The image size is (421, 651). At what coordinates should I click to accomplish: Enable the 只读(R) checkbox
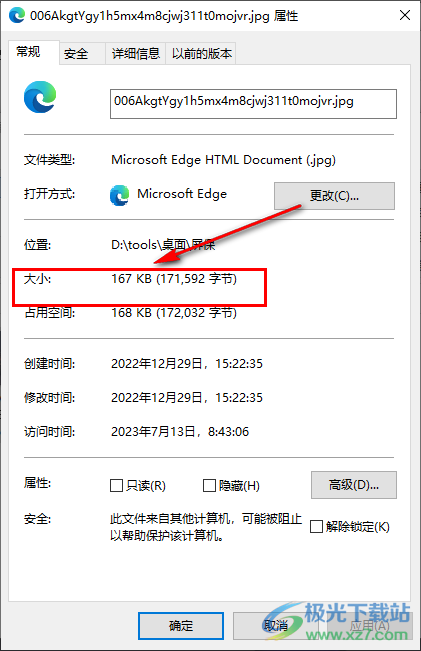[116, 485]
